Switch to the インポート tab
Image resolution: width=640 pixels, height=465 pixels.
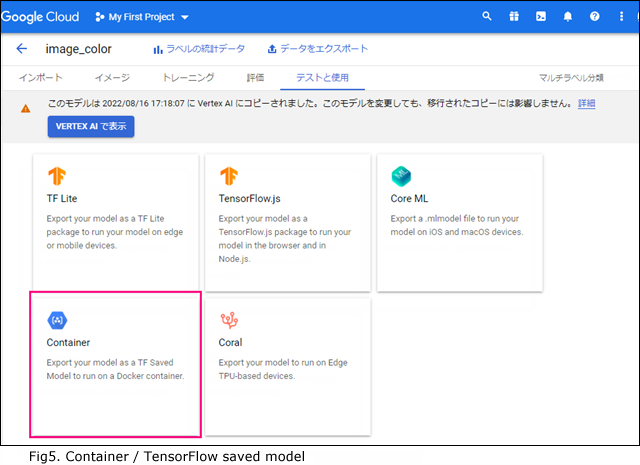pyautogui.click(x=41, y=78)
